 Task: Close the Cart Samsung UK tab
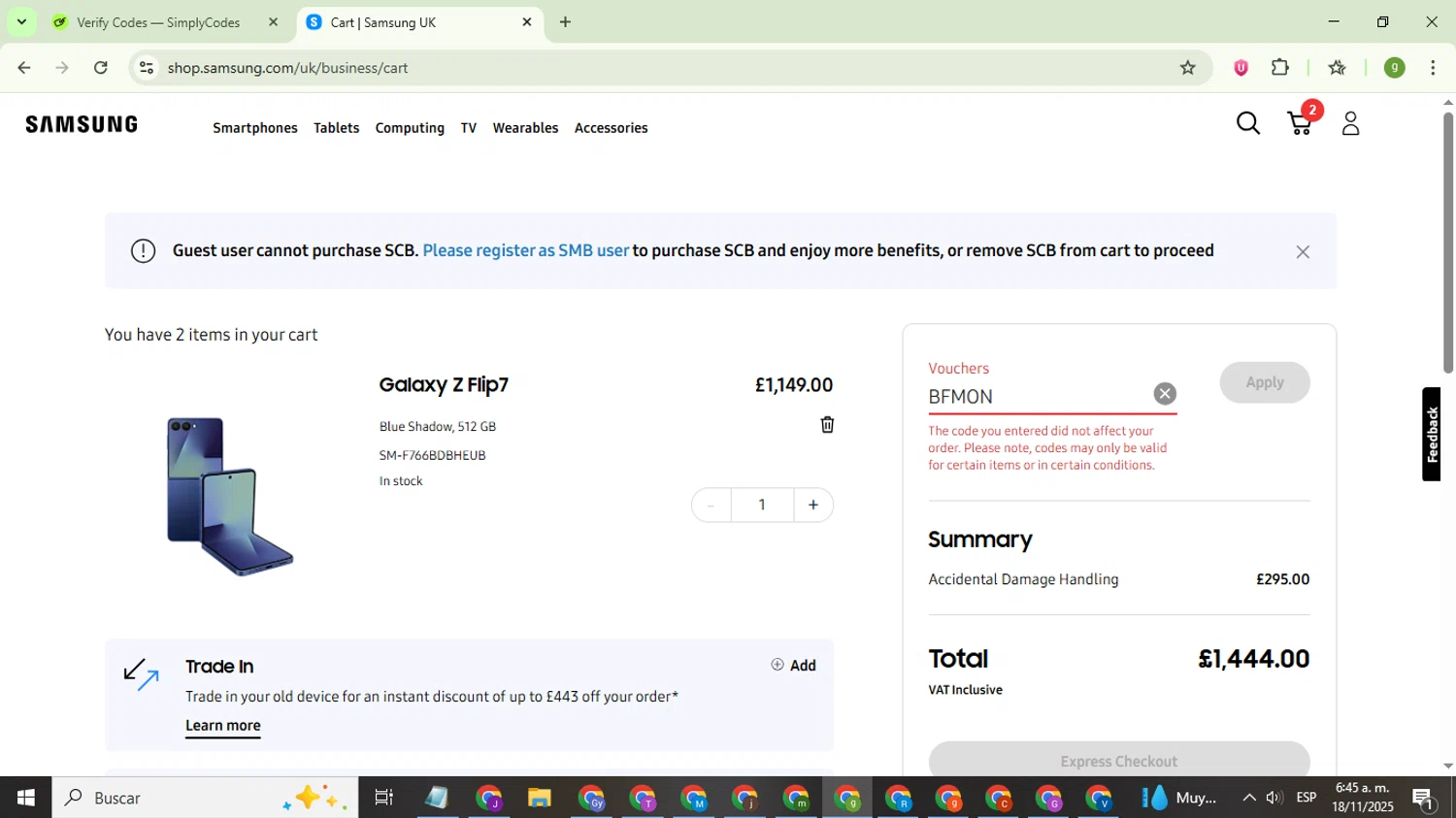(x=527, y=21)
